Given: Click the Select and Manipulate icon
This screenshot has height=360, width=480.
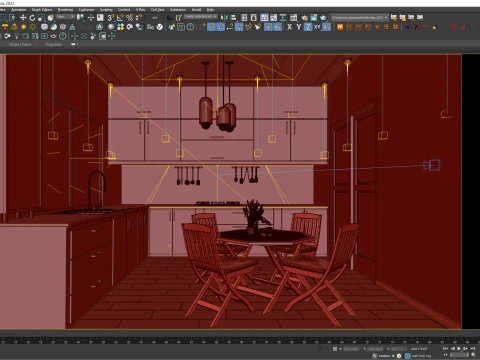Looking at the screenshot, I should (x=91, y=17).
